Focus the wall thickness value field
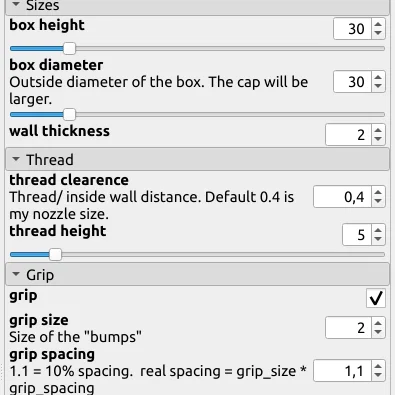 pos(348,135)
